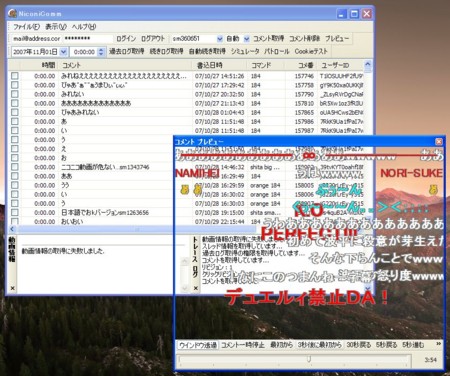Click left arrow of the horizontal scrollbar
The height and width of the screenshot is (376, 450).
coord(12,229)
